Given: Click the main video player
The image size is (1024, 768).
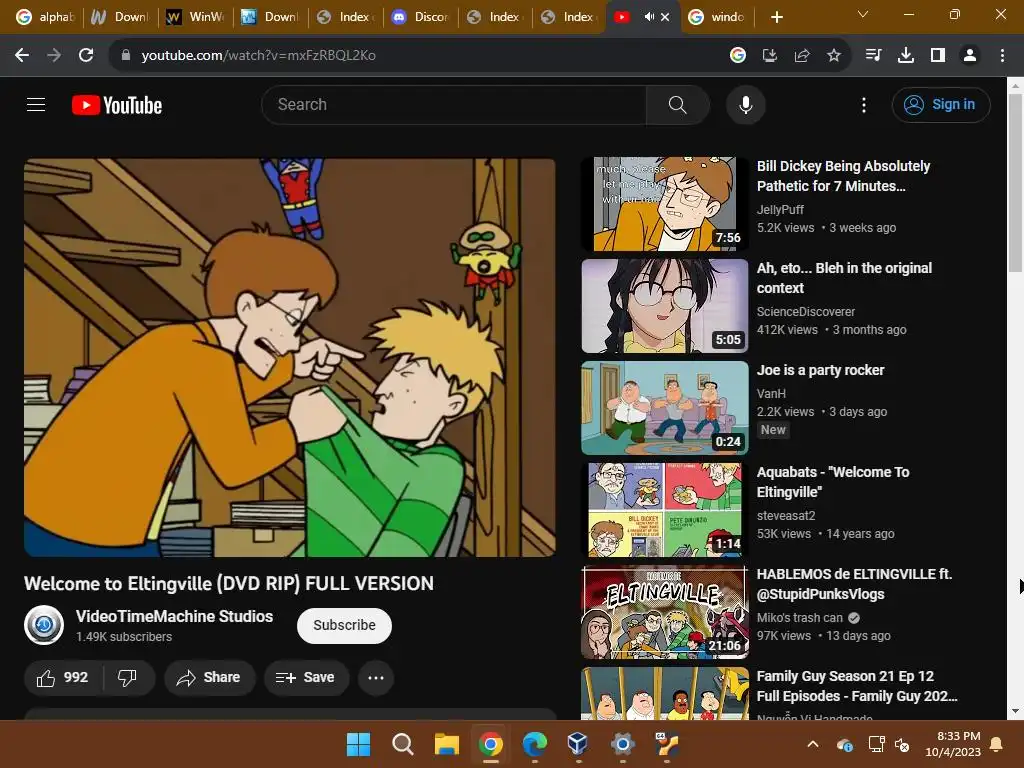Looking at the screenshot, I should (x=289, y=357).
